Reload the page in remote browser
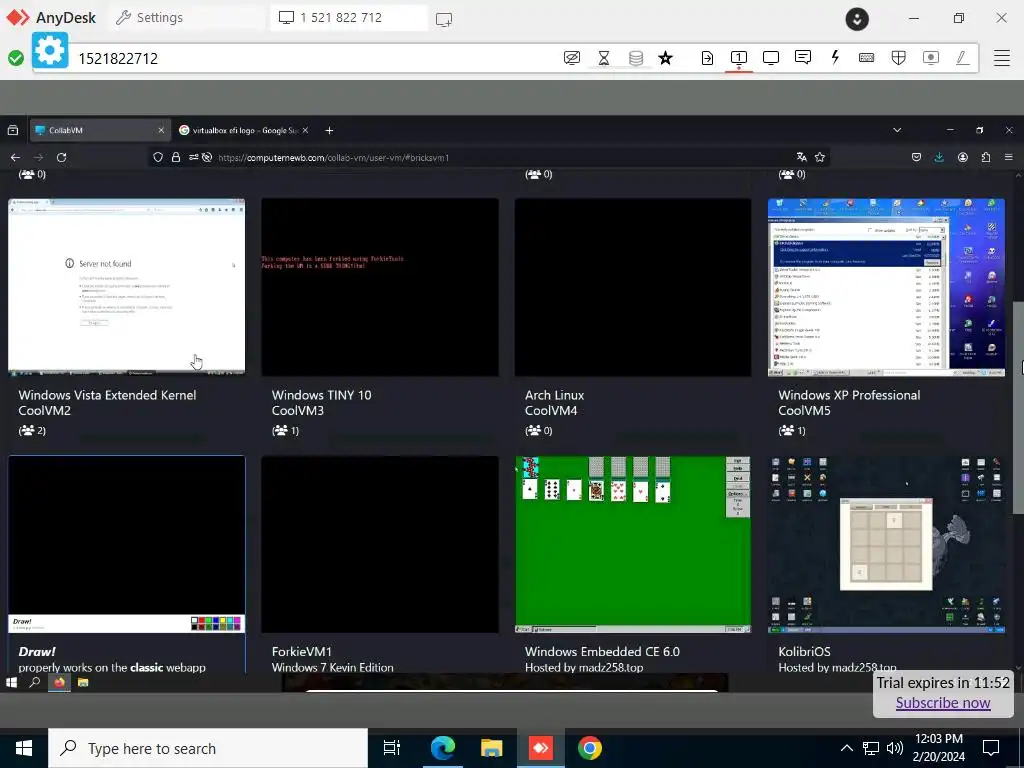1024x768 pixels. (x=61, y=157)
